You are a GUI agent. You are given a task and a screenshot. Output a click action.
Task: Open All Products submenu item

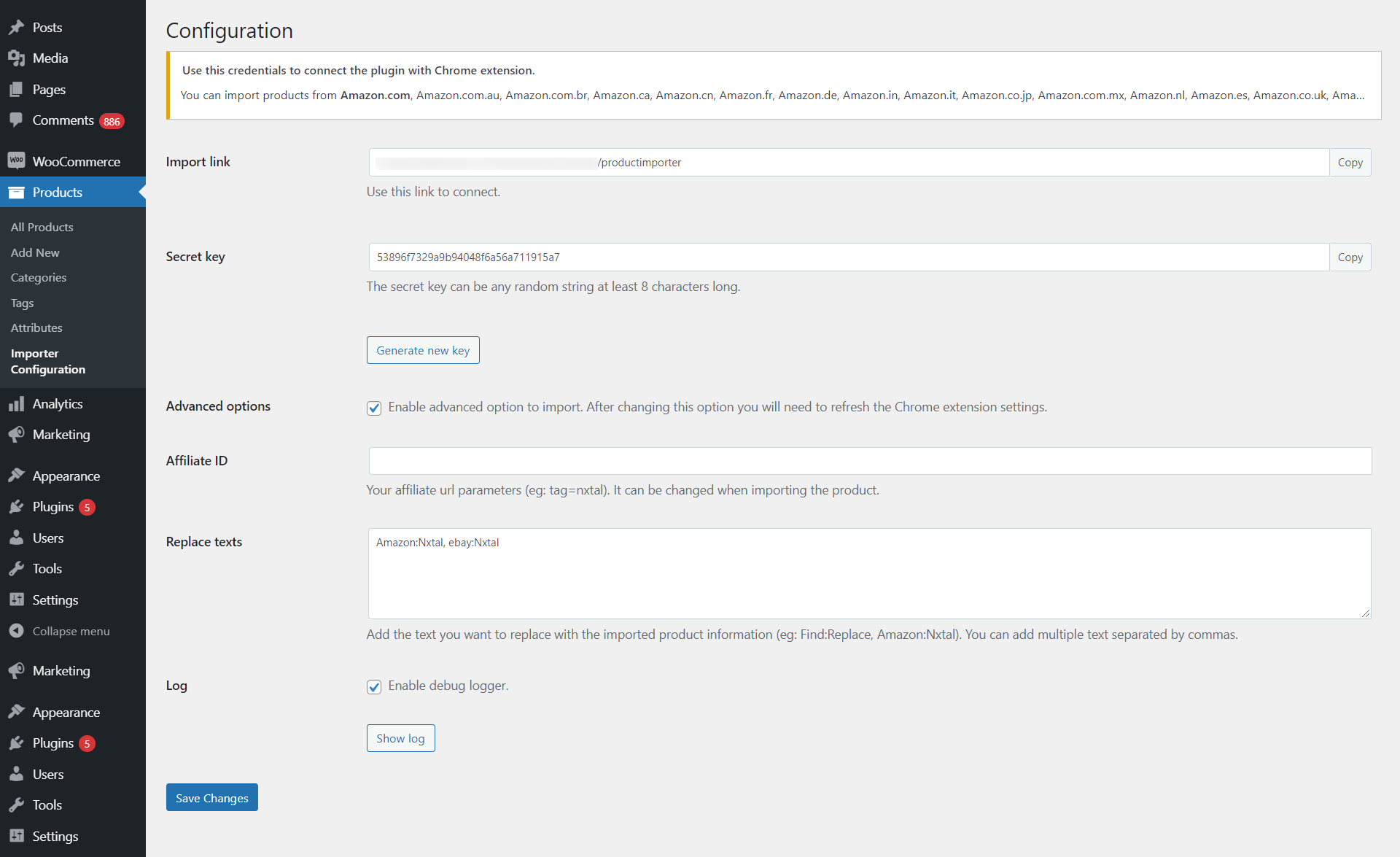(42, 227)
